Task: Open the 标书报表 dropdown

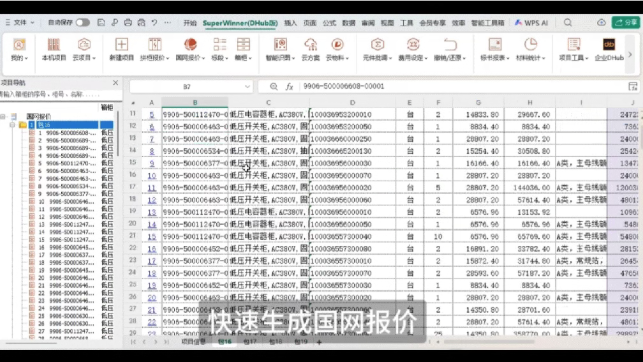Action: pyautogui.click(x=495, y=50)
